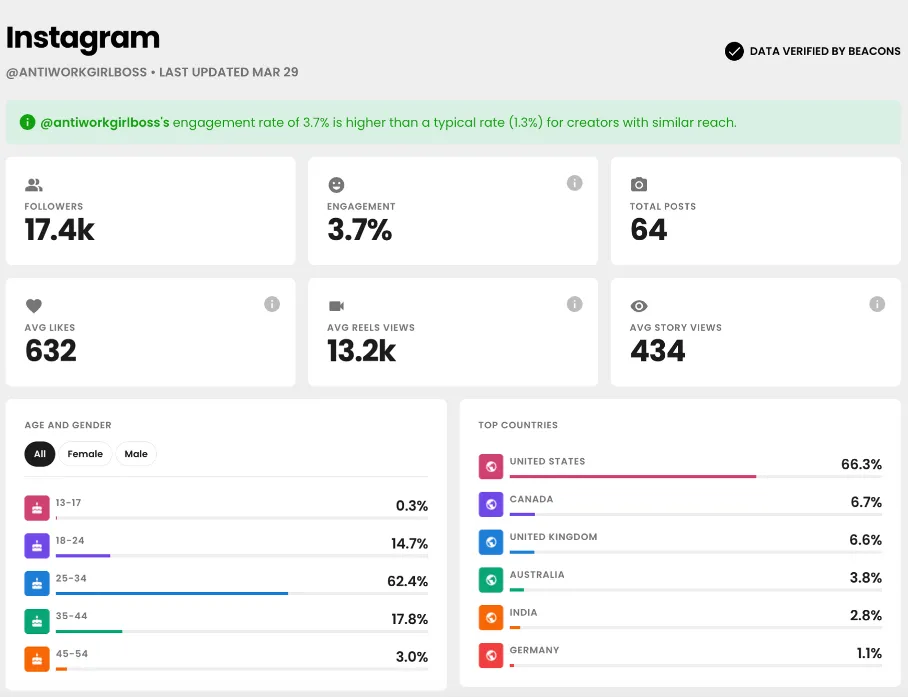Click the United States percentage bar
The height and width of the screenshot is (697, 908).
tap(695, 476)
